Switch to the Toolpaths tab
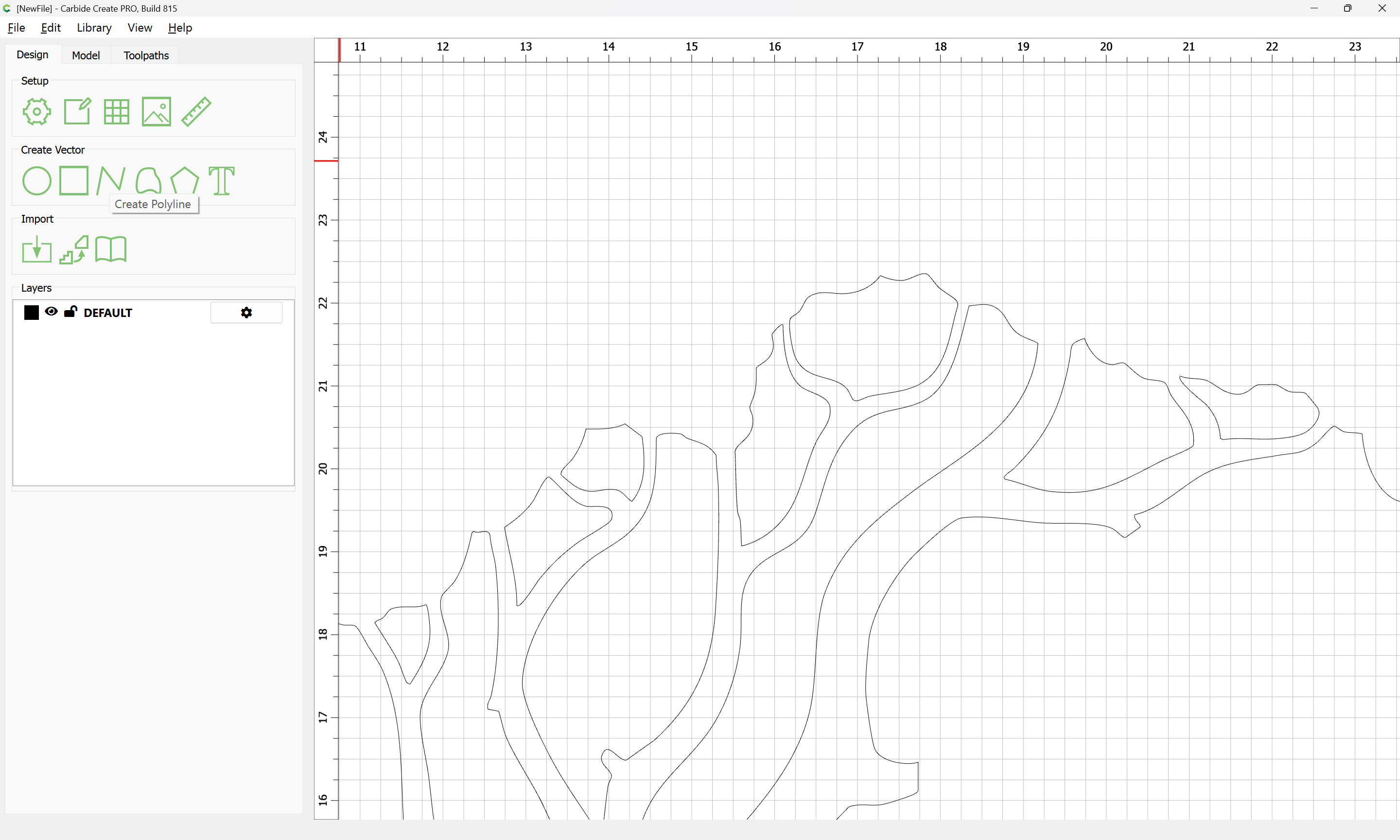Viewport: 1400px width, 840px height. pyautogui.click(x=146, y=55)
